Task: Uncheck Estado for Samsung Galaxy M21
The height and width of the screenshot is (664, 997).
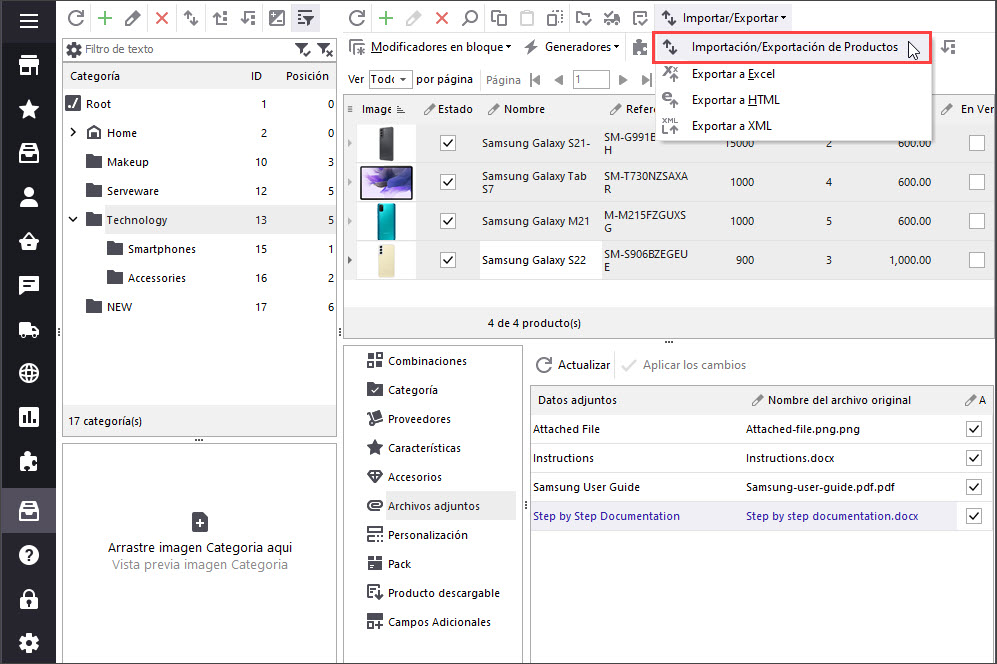Action: [448, 221]
